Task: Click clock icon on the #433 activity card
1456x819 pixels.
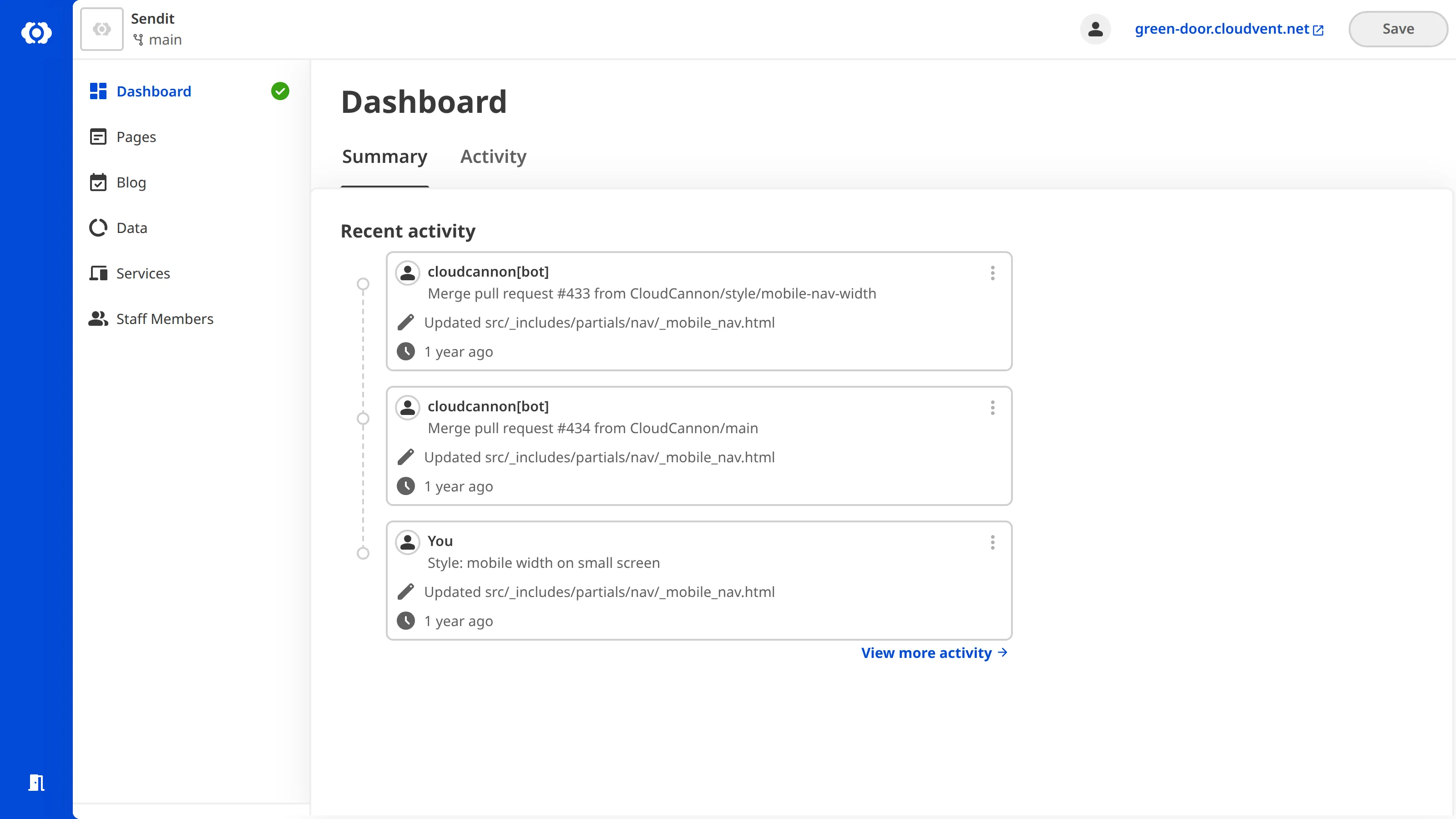Action: click(x=406, y=351)
